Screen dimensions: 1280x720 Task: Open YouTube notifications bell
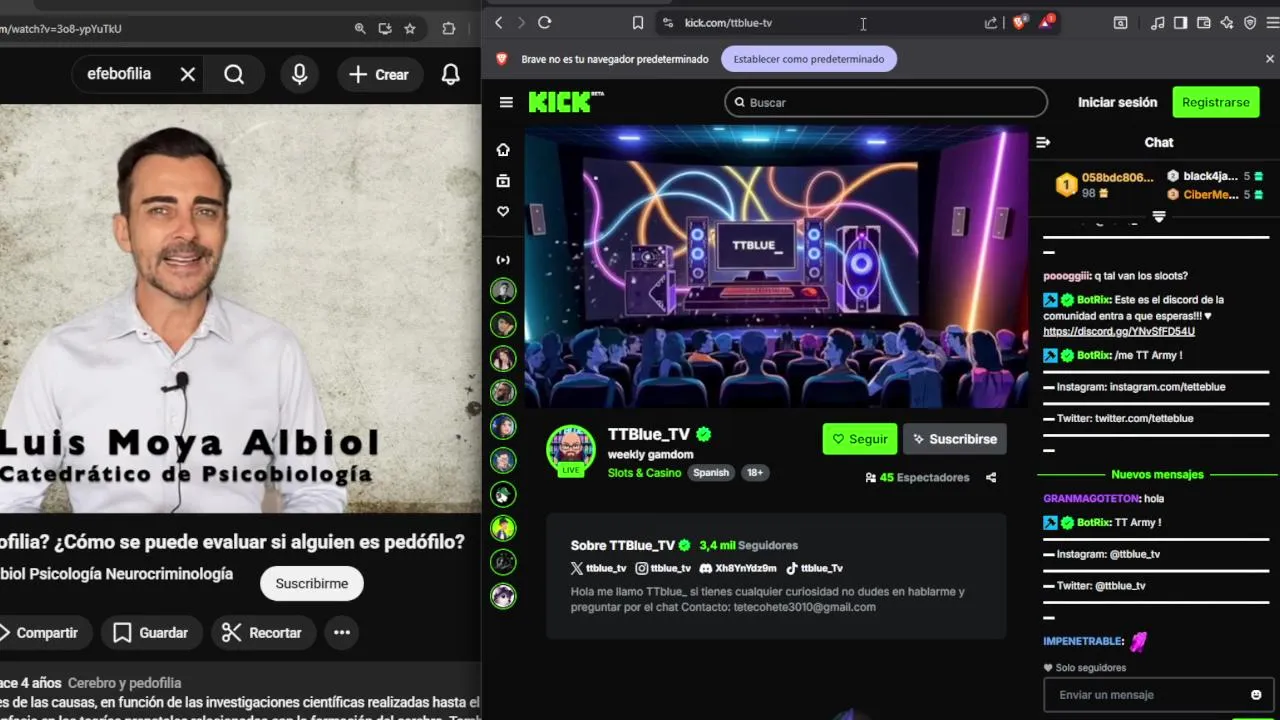click(x=451, y=74)
